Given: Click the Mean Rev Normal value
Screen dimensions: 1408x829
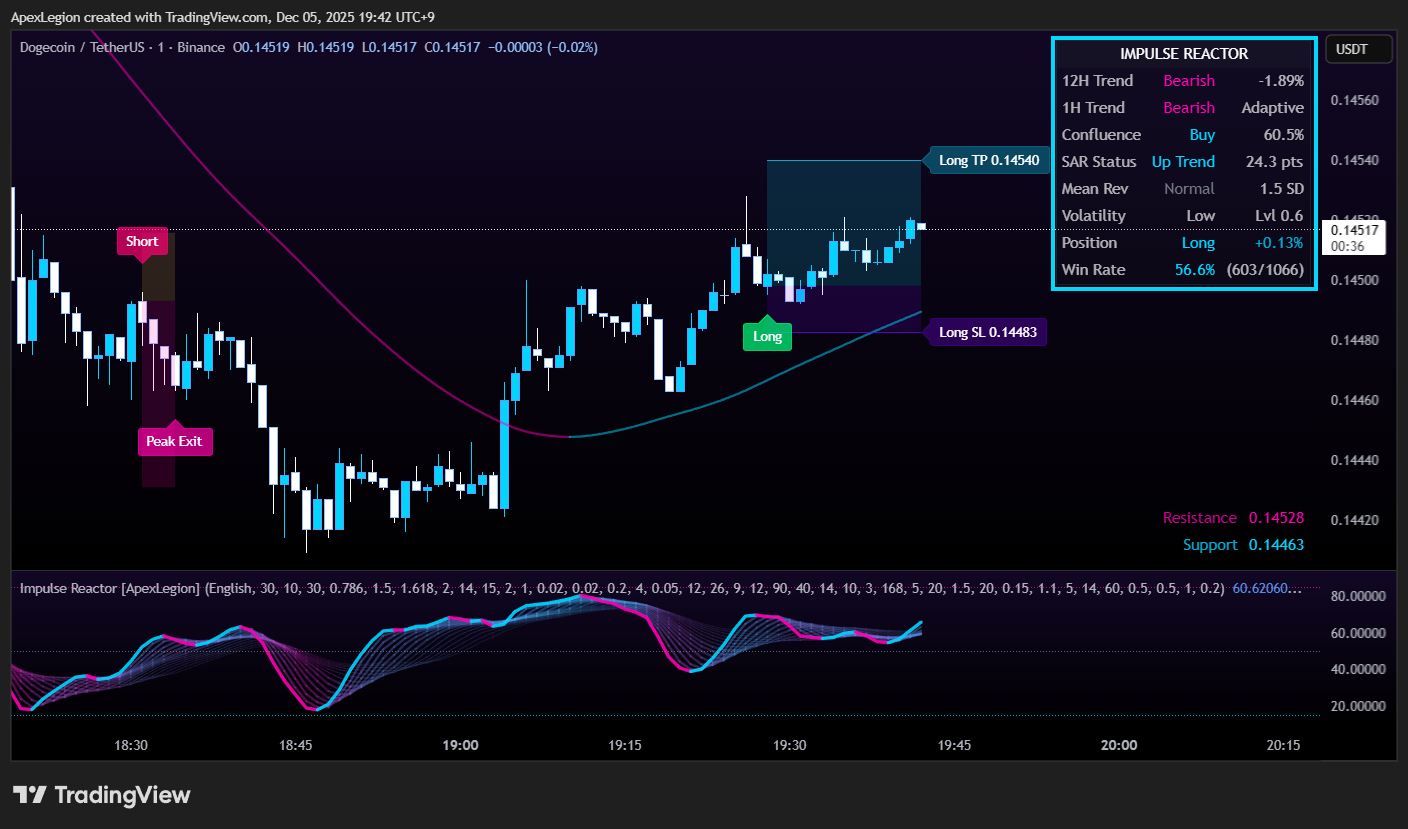Looking at the screenshot, I should [x=1189, y=189].
